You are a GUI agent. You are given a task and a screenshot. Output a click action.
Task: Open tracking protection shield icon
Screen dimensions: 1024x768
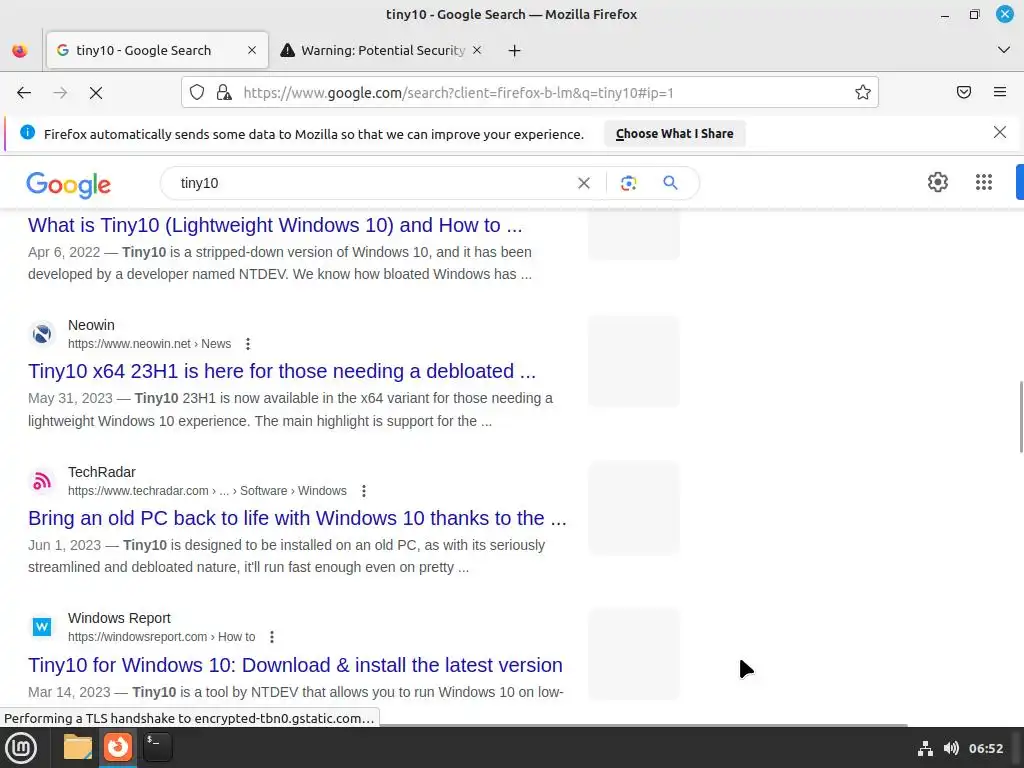197,92
